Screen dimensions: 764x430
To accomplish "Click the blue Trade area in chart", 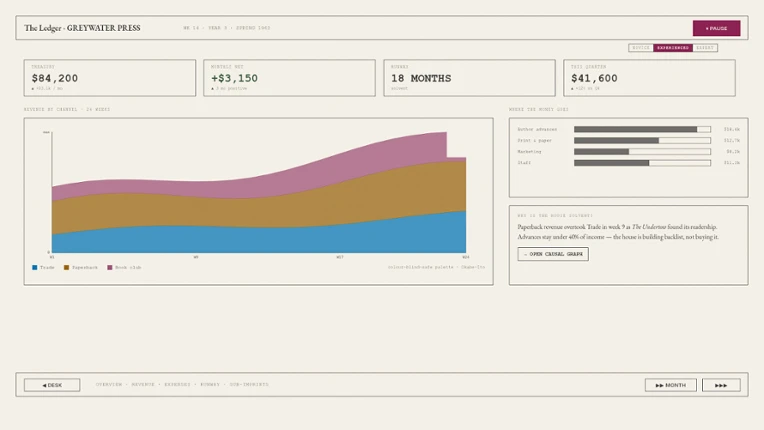I will coord(258,241).
